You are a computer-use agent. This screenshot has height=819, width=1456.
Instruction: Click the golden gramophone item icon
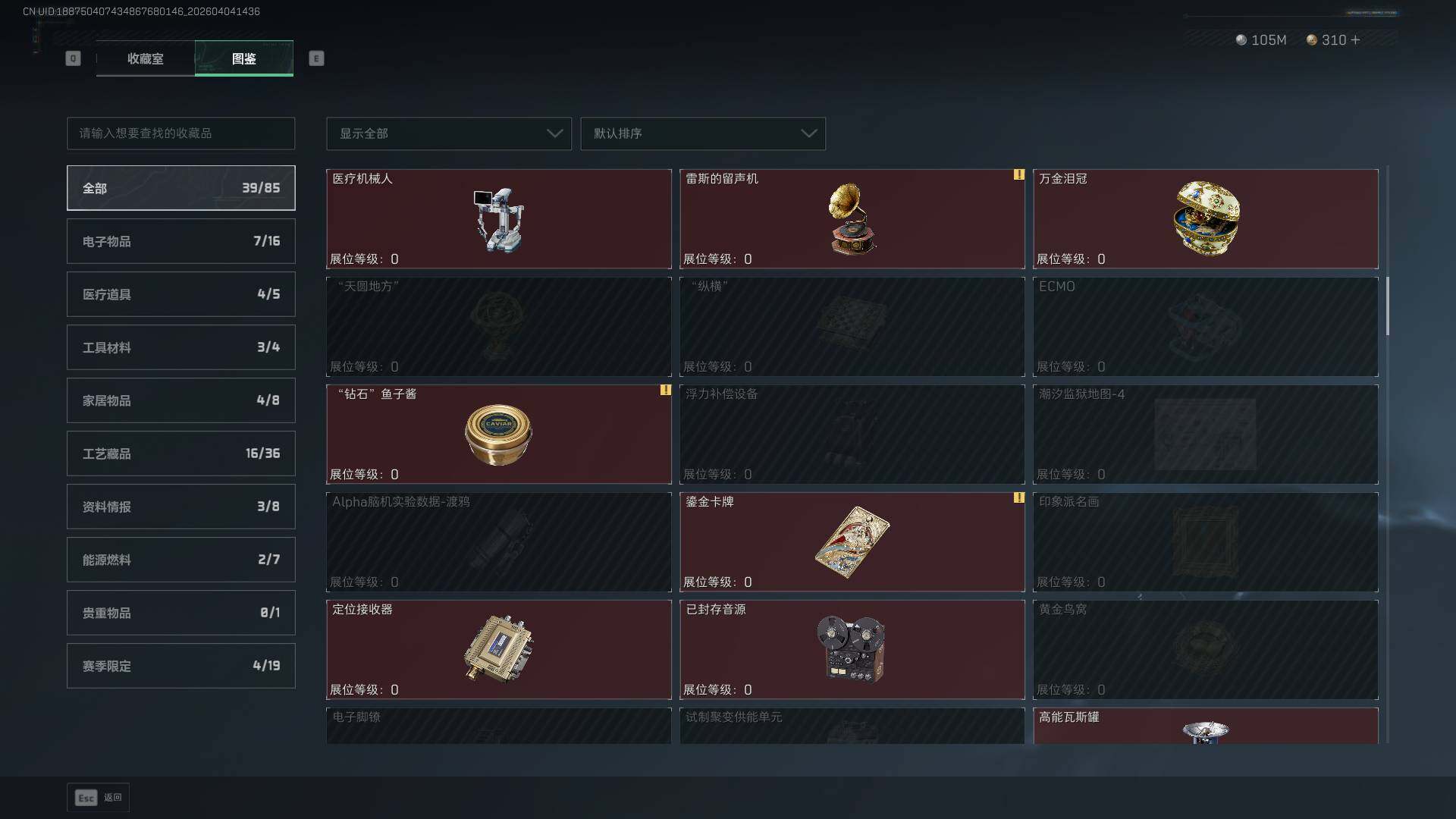(852, 219)
